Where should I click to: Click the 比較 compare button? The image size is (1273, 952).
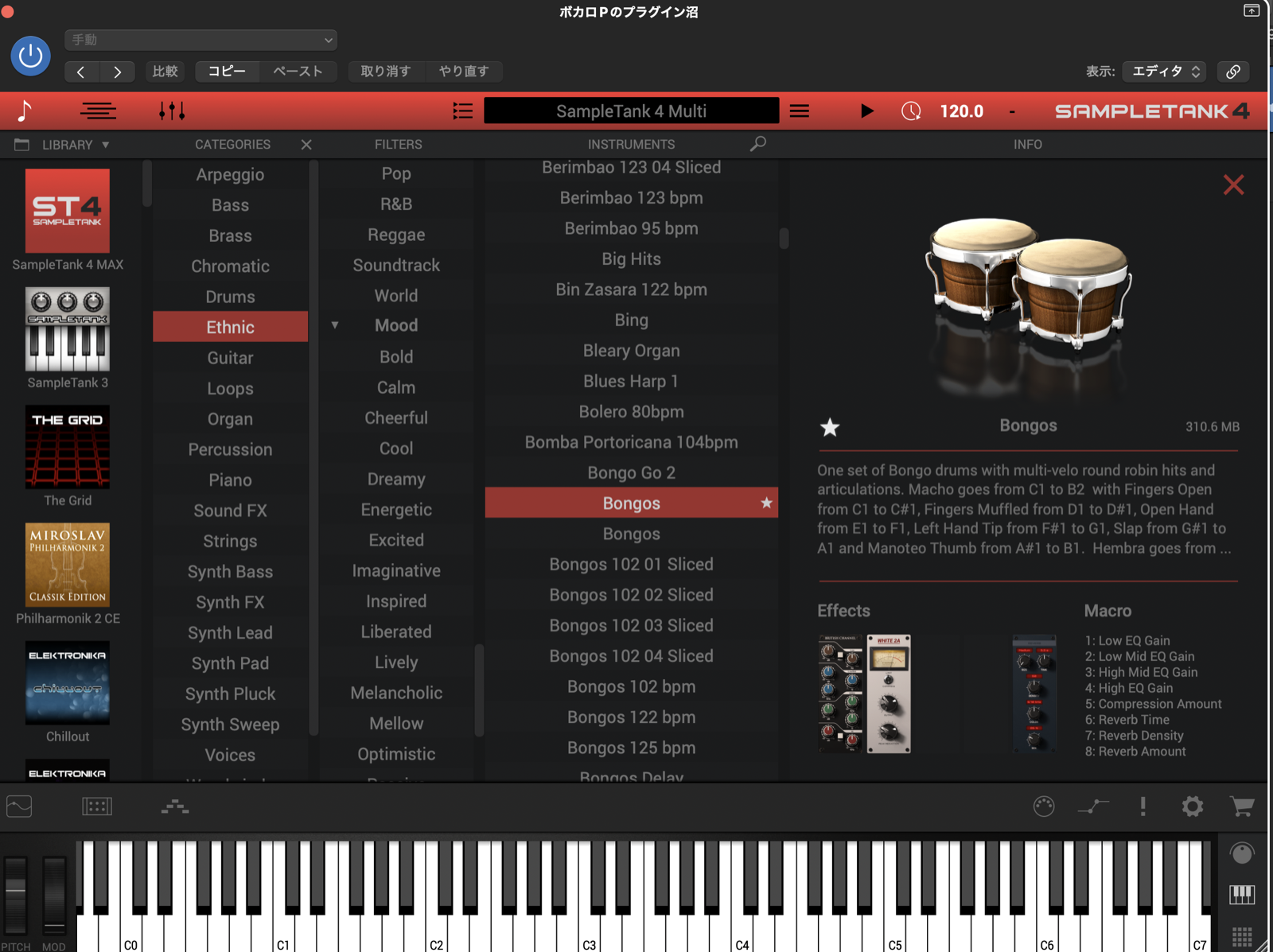pyautogui.click(x=165, y=72)
